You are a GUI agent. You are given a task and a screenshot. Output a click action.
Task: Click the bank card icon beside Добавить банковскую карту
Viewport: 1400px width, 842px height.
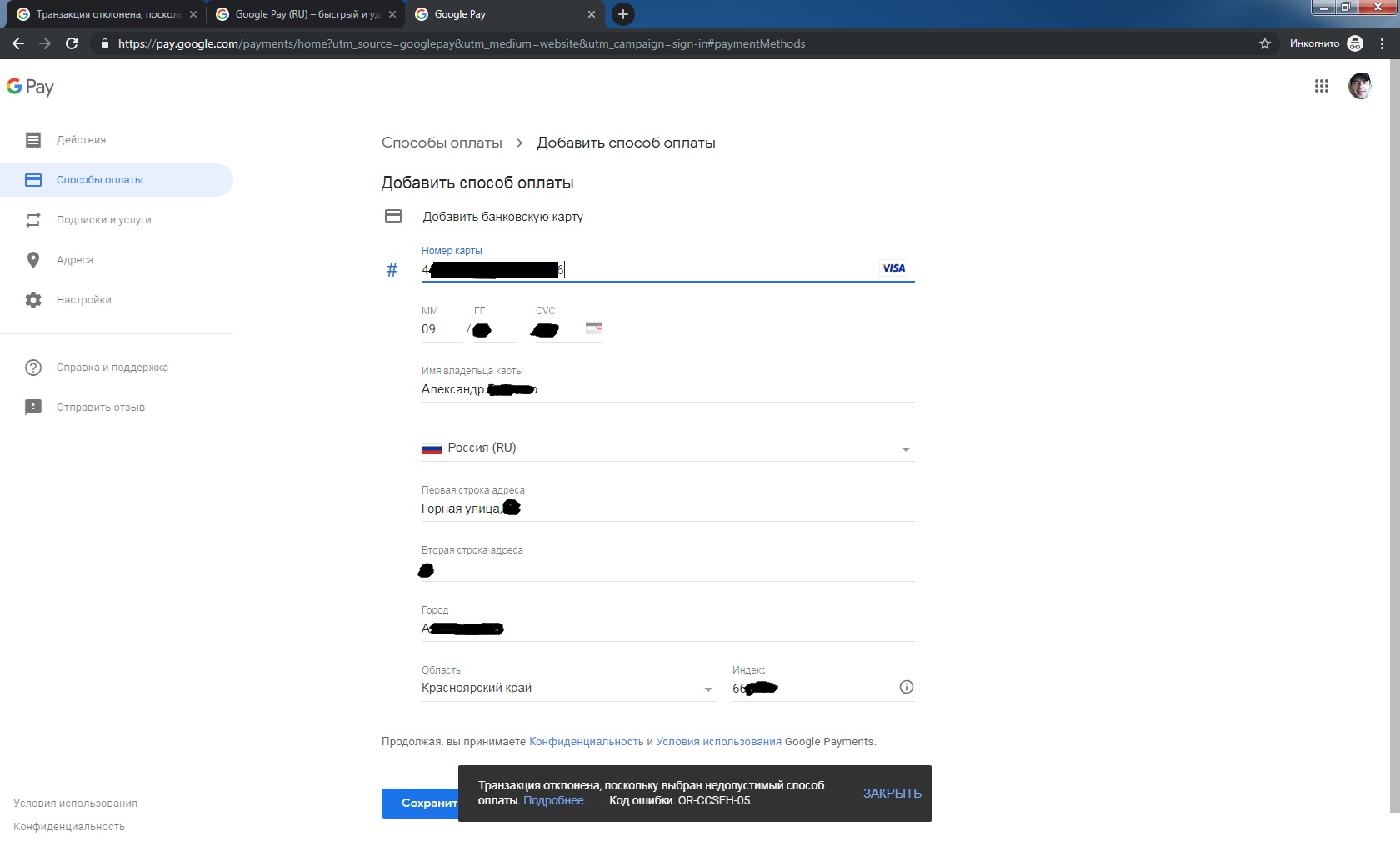point(393,217)
